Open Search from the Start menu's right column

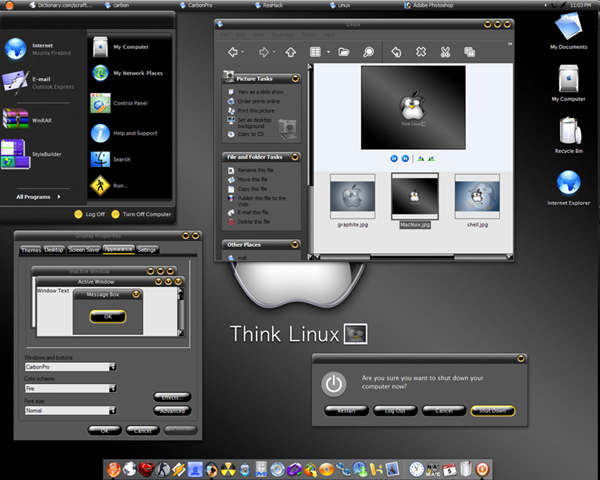tap(111, 159)
